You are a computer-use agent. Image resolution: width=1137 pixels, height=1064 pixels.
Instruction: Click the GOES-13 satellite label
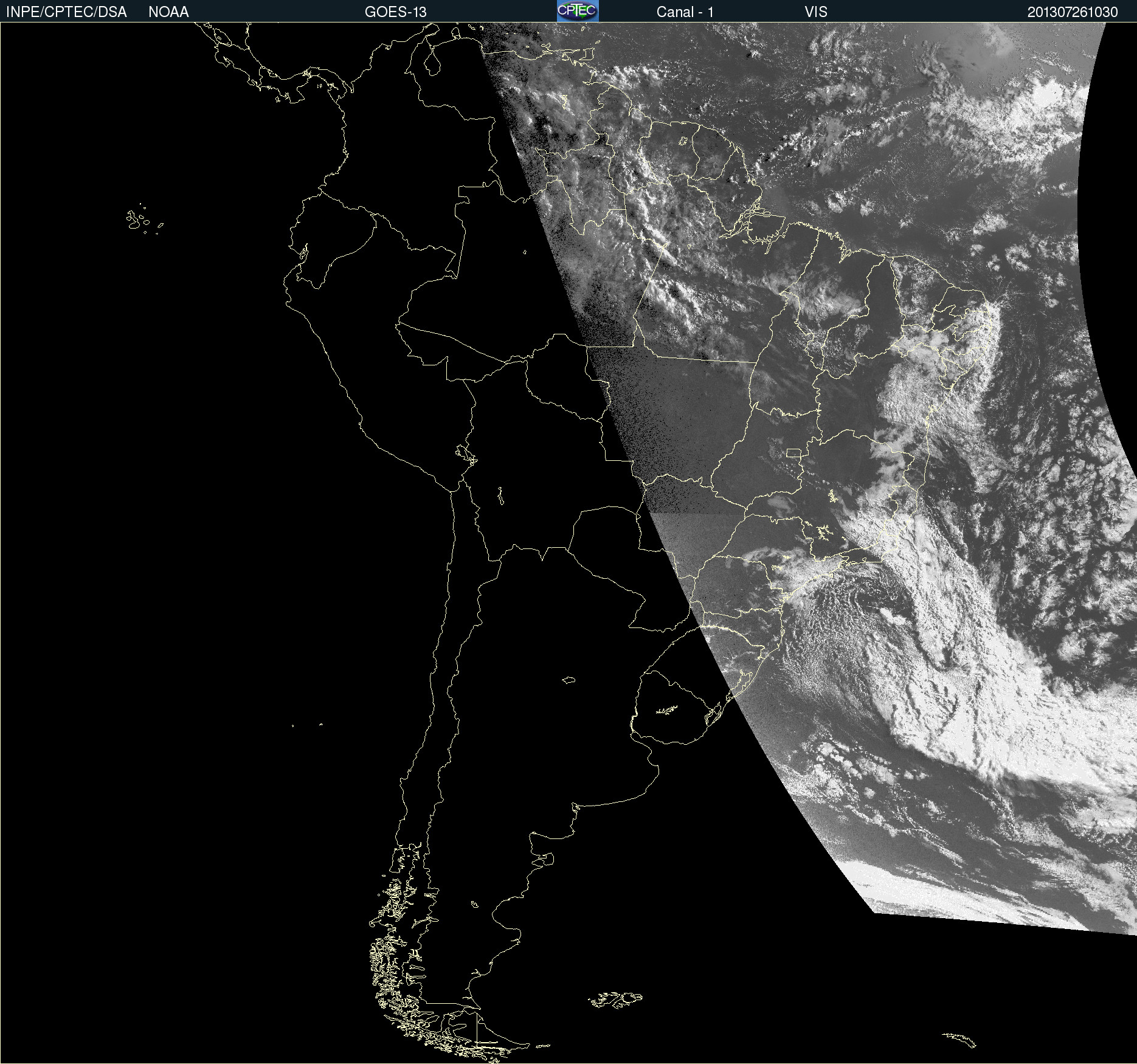point(396,12)
